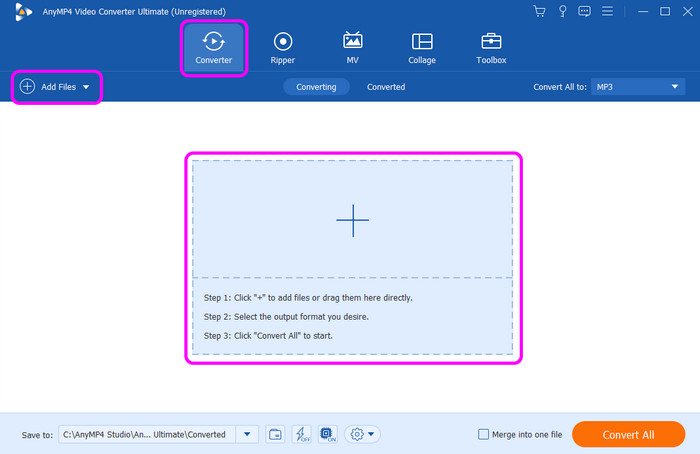
Task: Click the register key icon
Action: (x=562, y=11)
